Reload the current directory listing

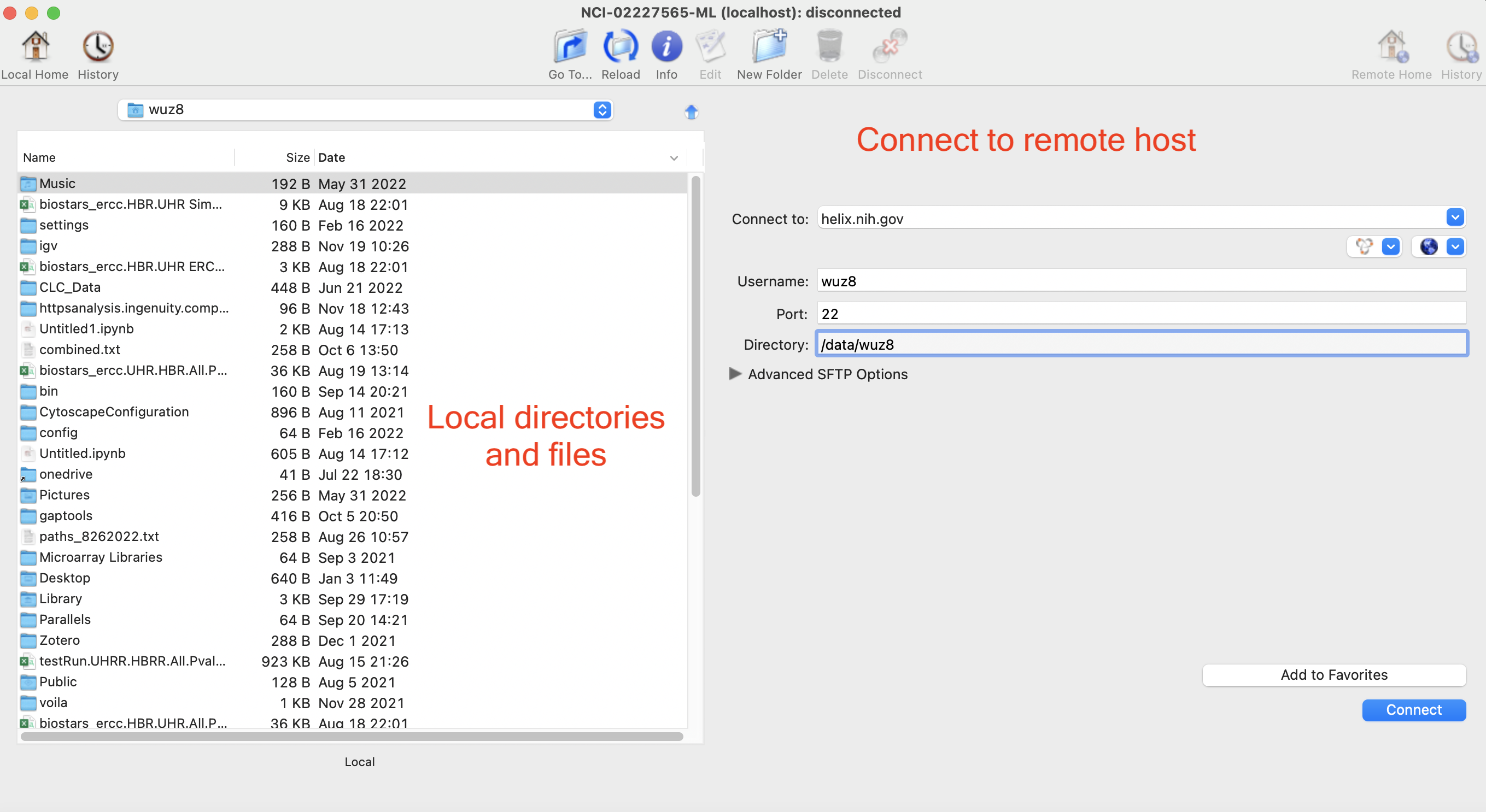tap(620, 46)
